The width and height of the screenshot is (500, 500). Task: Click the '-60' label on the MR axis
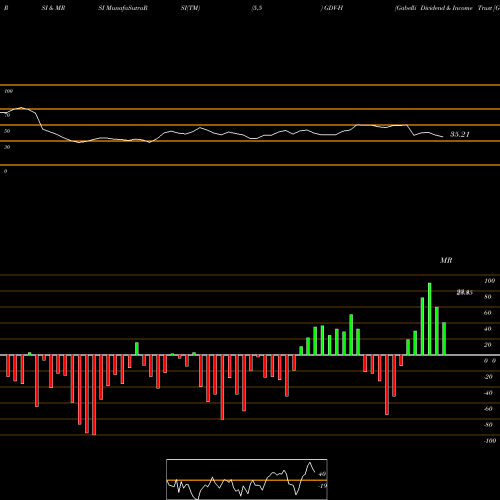(488, 409)
